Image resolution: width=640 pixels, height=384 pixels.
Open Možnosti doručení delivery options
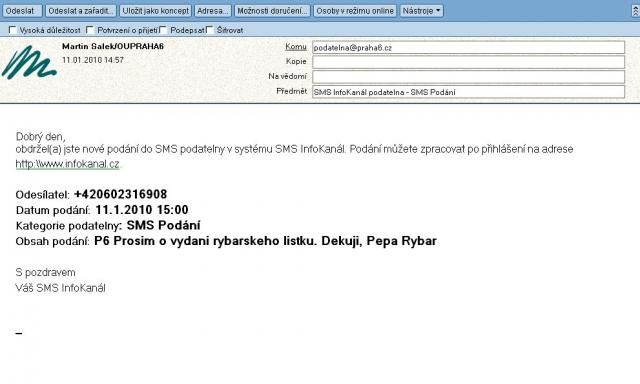tap(272, 11)
